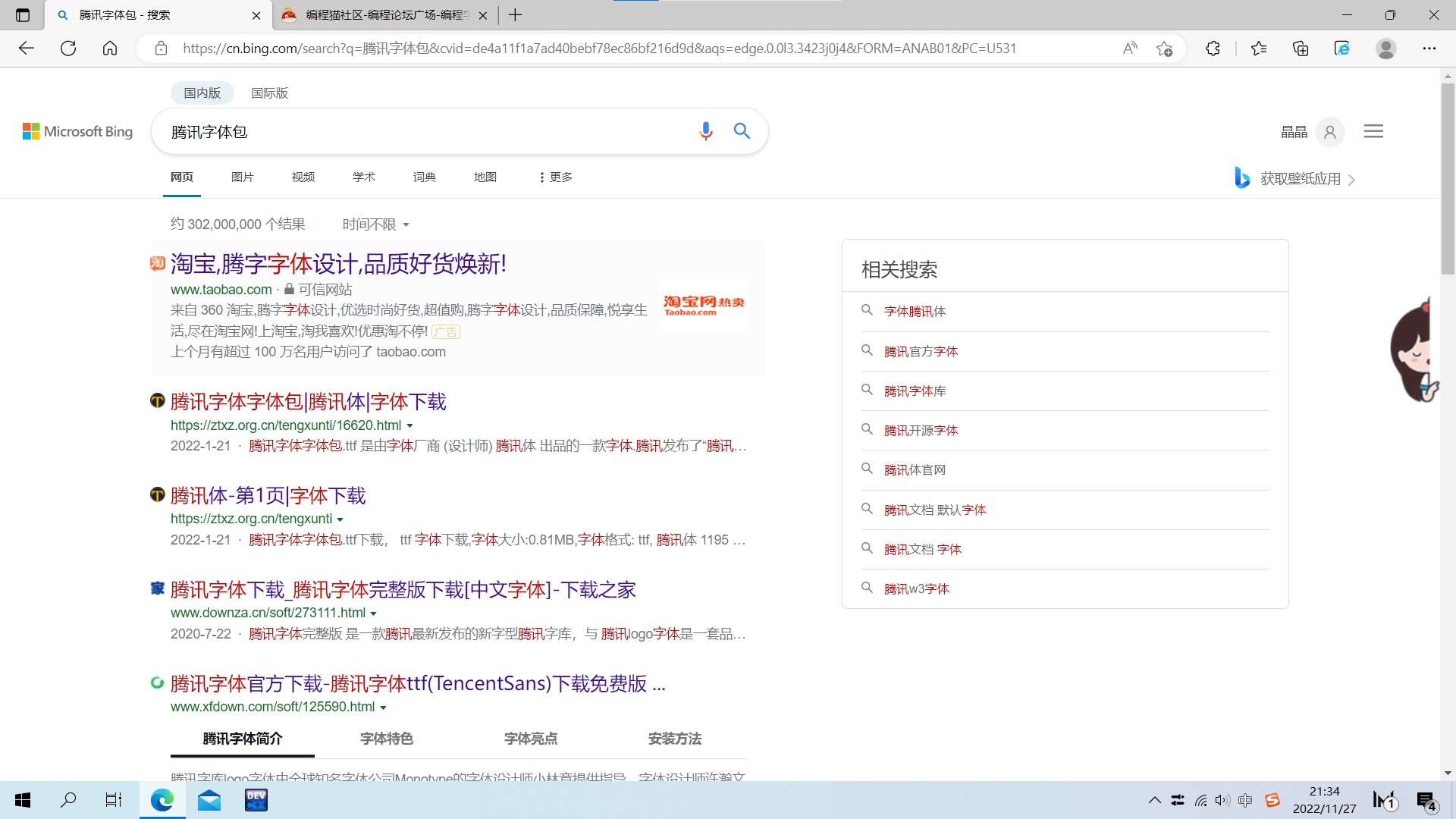Open the Windows Start menu
Image resolution: width=1456 pixels, height=819 pixels.
23,800
